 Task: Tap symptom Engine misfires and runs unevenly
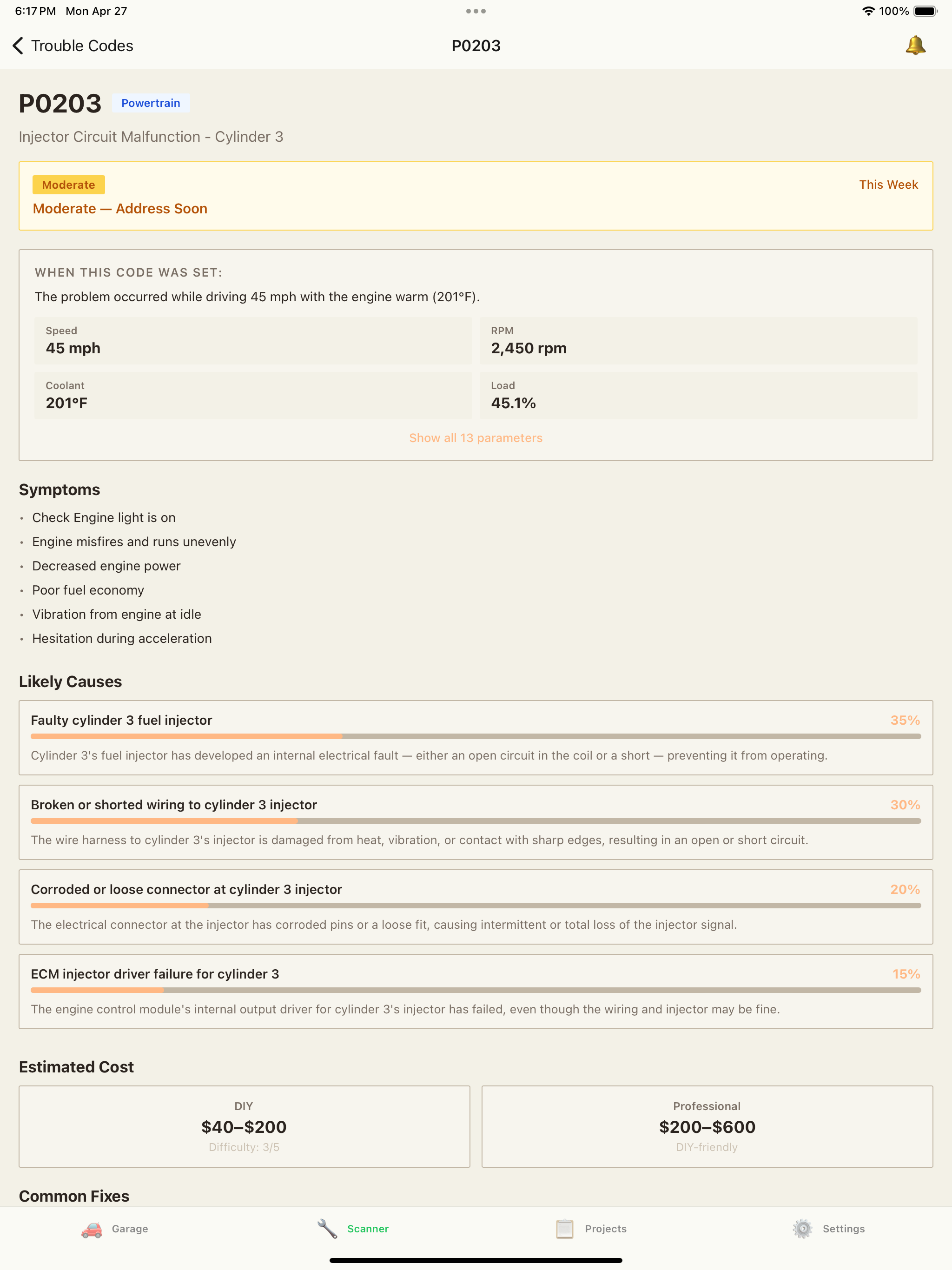click(134, 542)
